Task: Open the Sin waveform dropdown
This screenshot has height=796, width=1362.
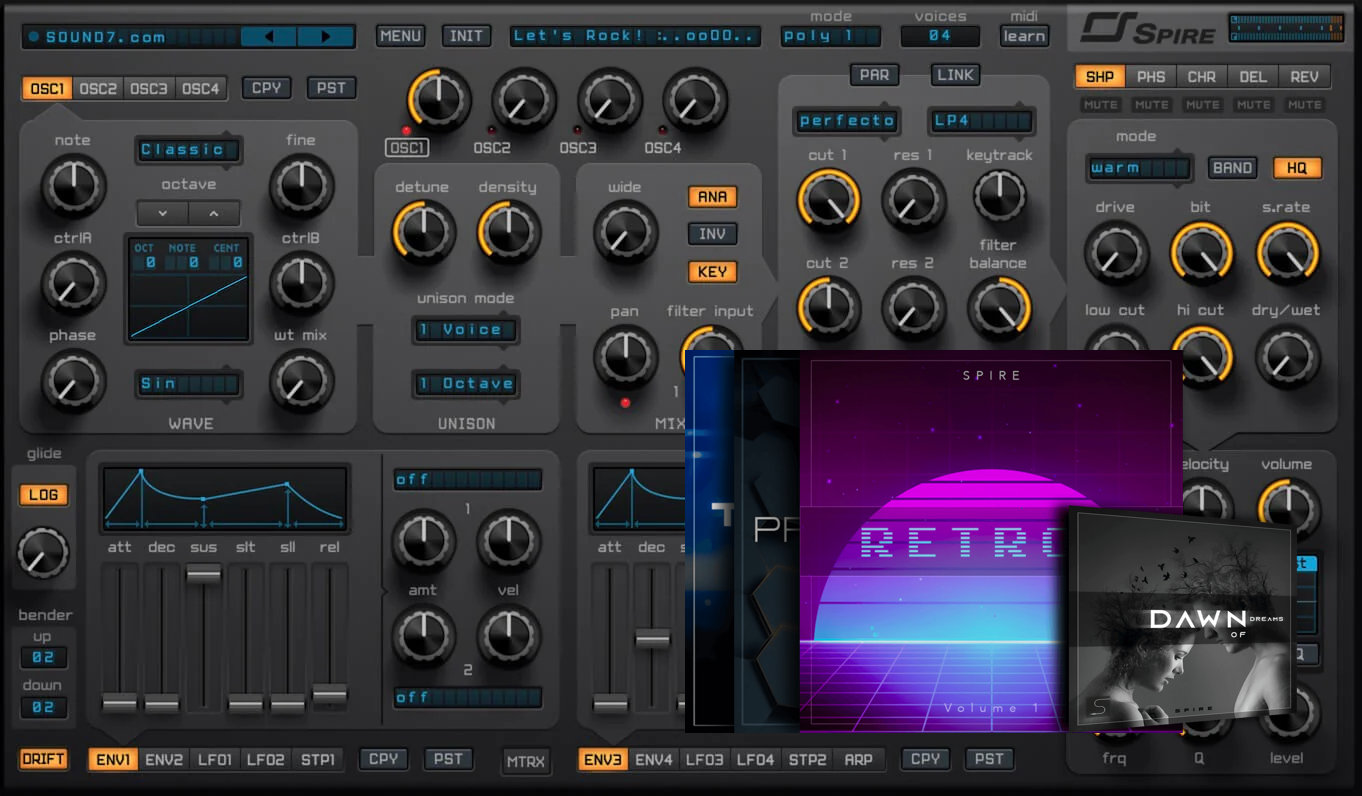Action: 188,383
